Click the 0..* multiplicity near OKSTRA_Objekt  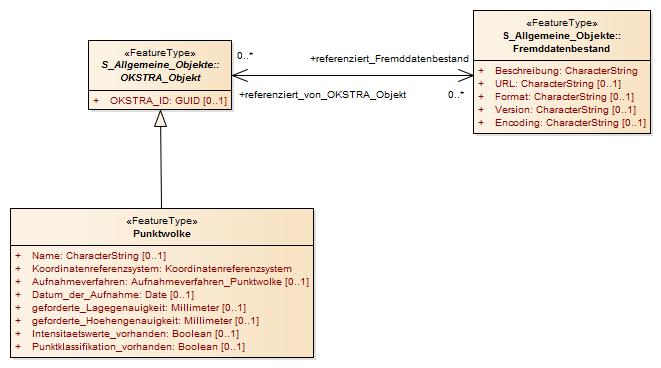(x=245, y=56)
